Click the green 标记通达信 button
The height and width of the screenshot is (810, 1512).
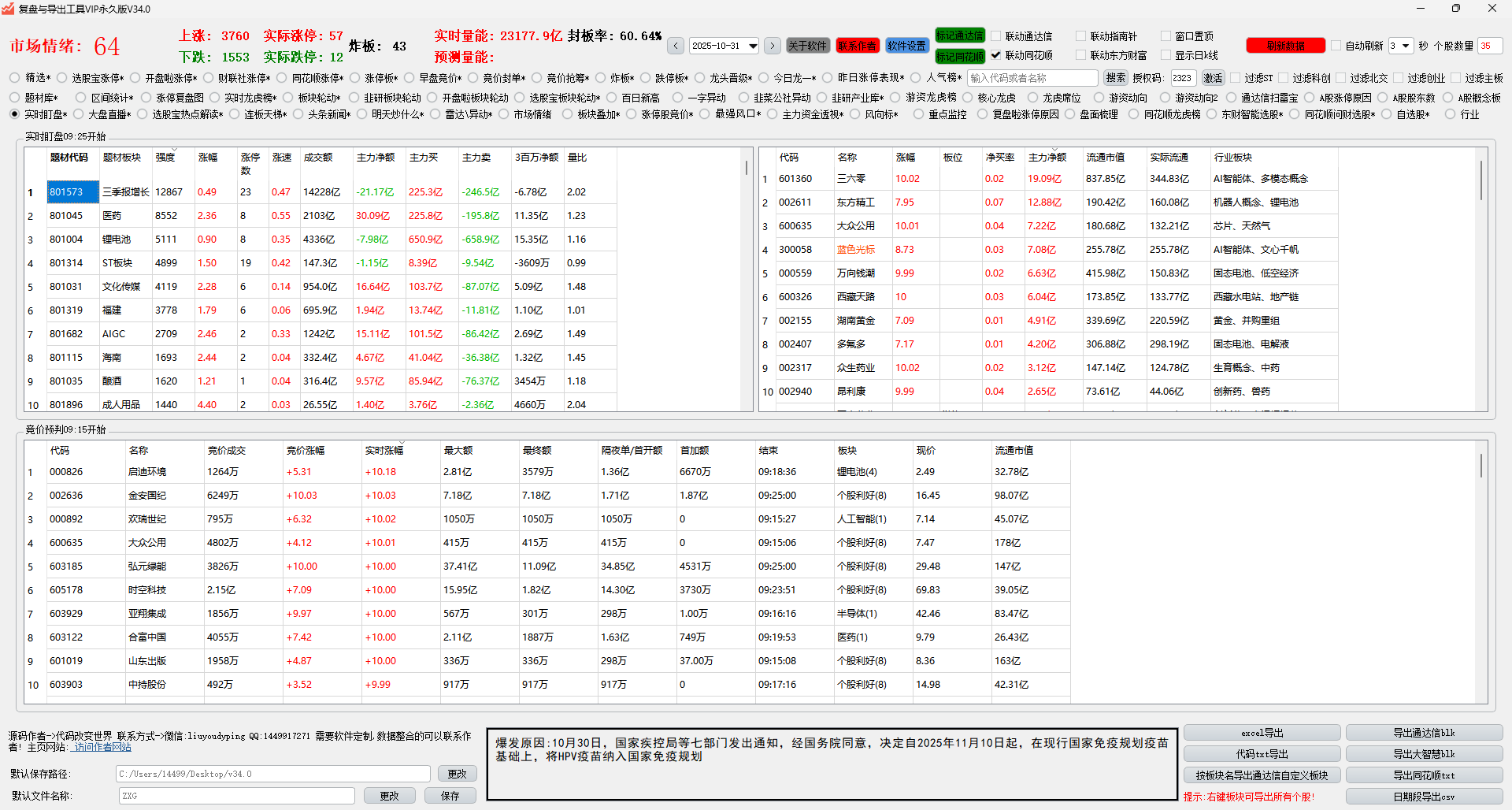(960, 35)
